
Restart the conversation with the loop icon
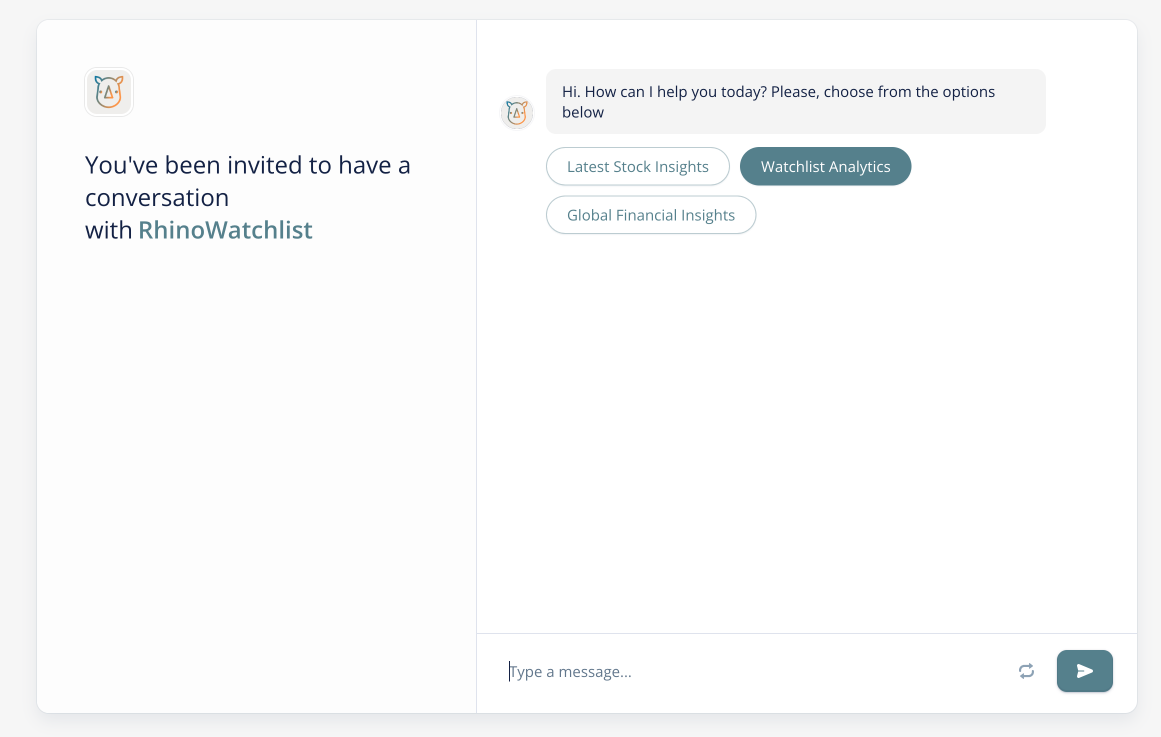1026,671
